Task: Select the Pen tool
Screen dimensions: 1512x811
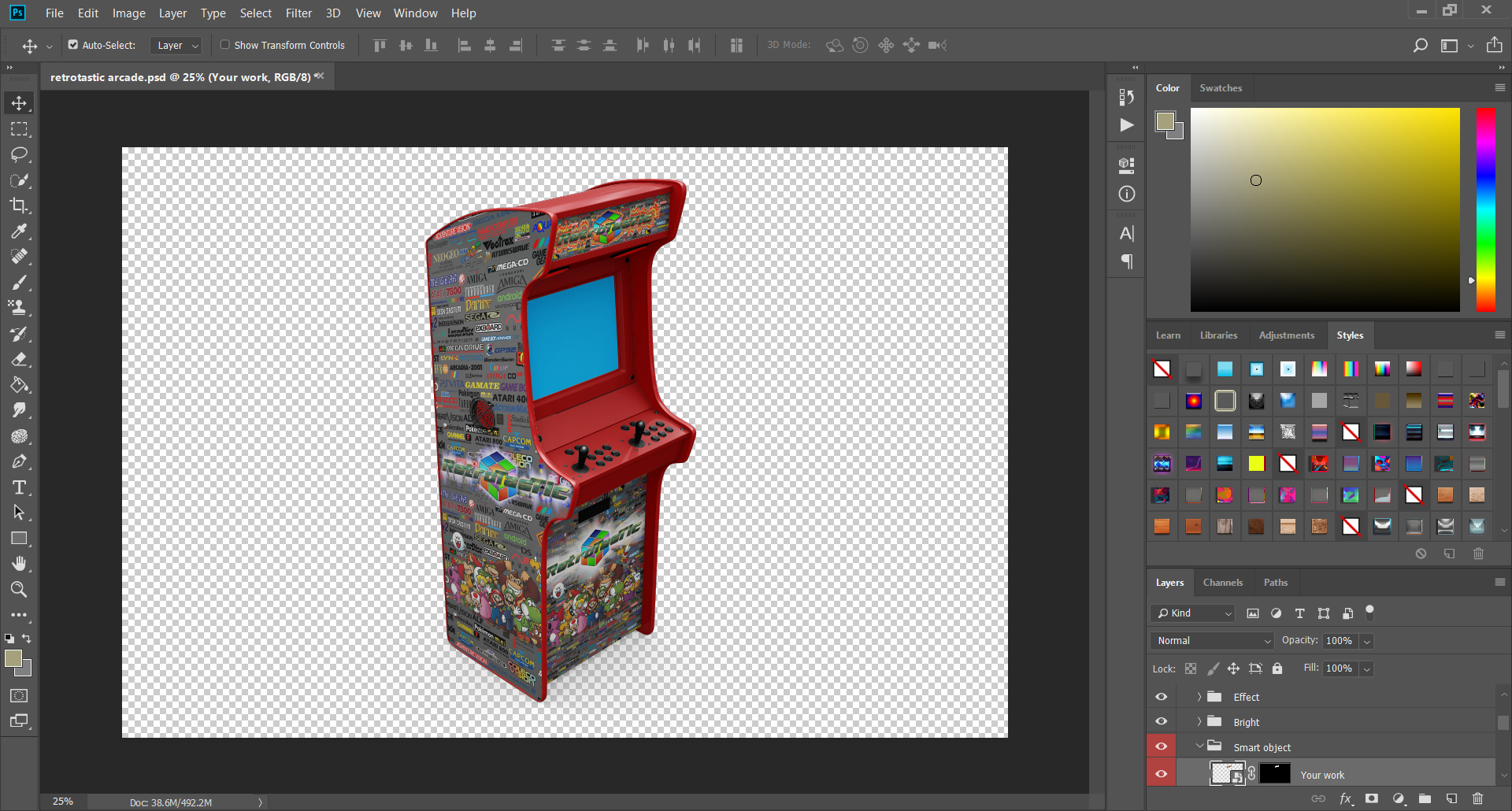Action: pyautogui.click(x=19, y=461)
